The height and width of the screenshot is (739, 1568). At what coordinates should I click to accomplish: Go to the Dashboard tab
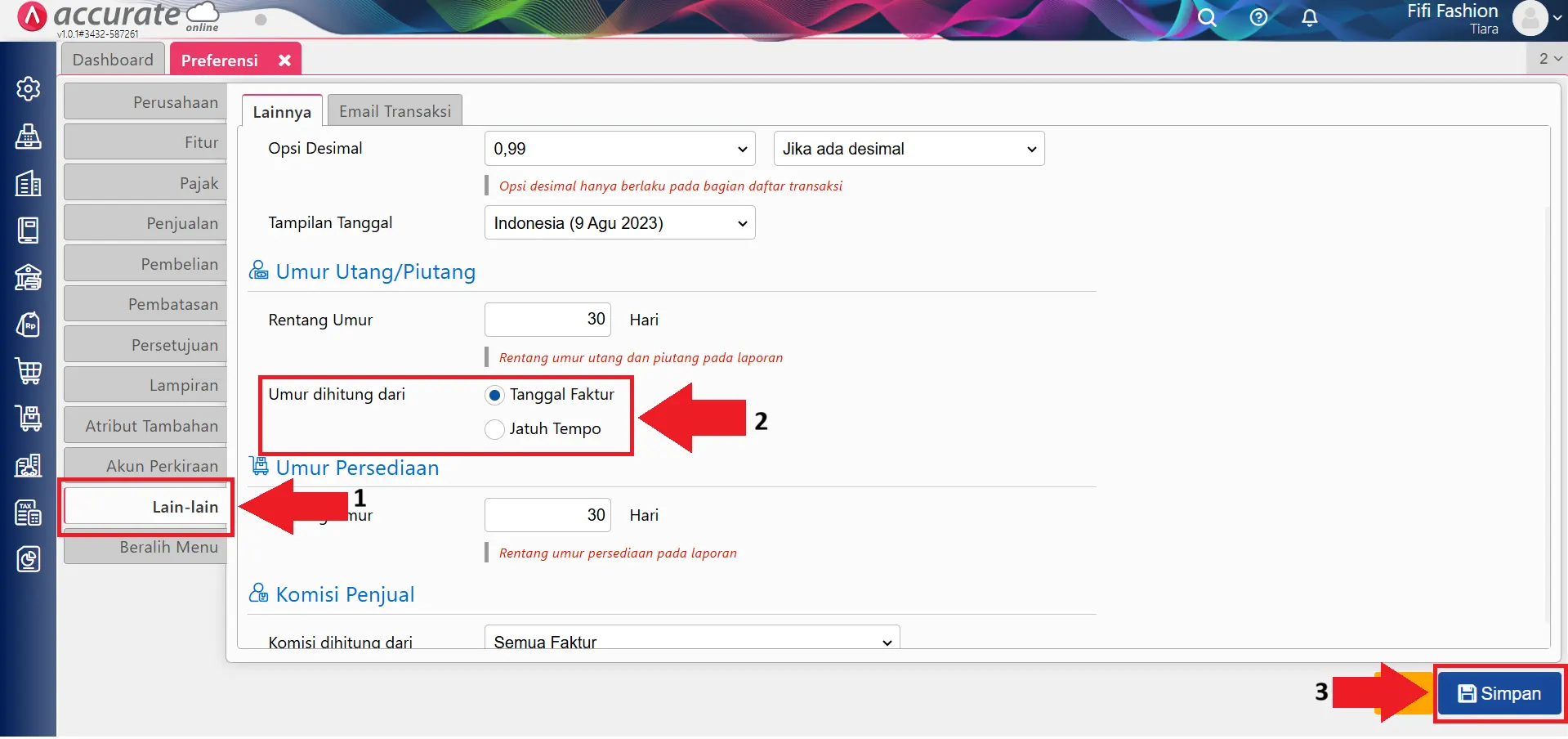point(113,60)
